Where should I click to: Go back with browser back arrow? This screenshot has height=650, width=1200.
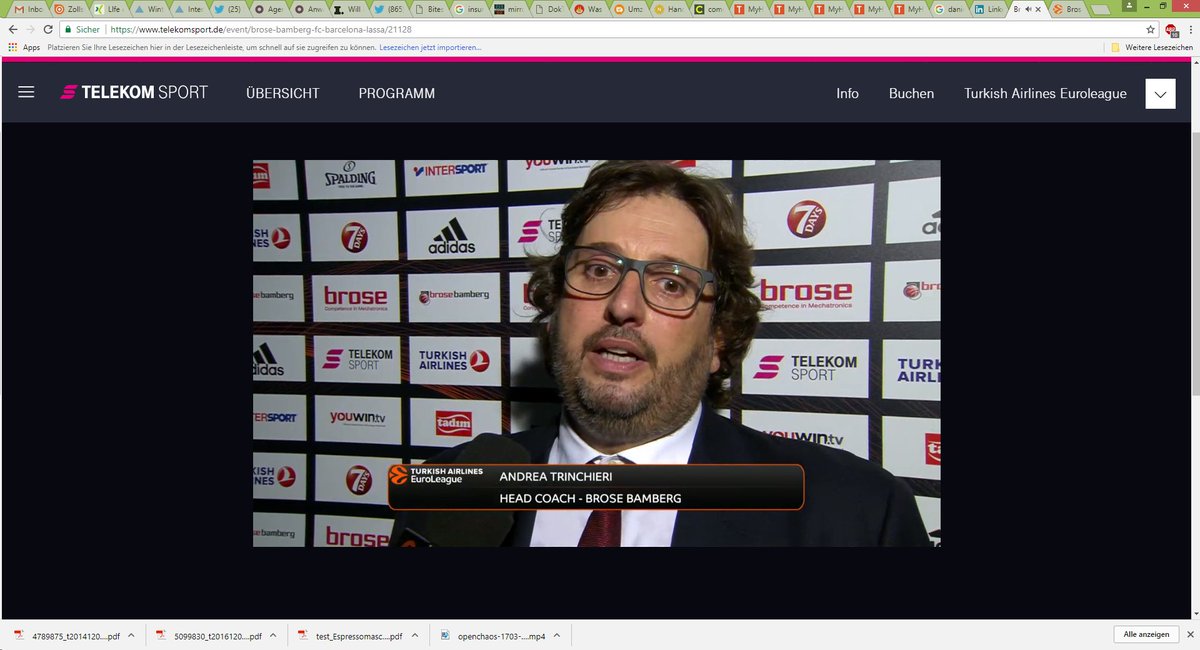(12, 30)
